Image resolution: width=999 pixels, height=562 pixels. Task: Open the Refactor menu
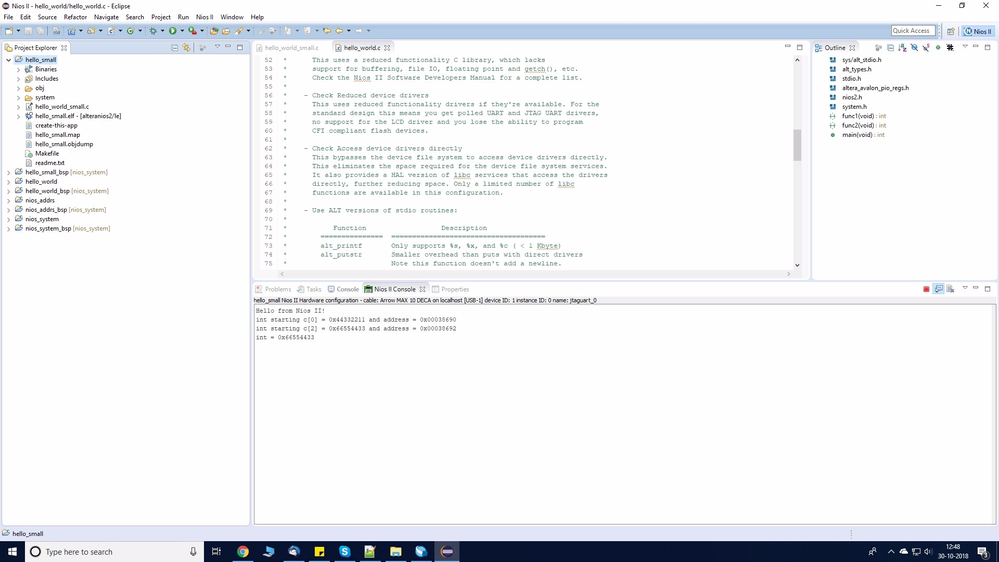tap(75, 17)
